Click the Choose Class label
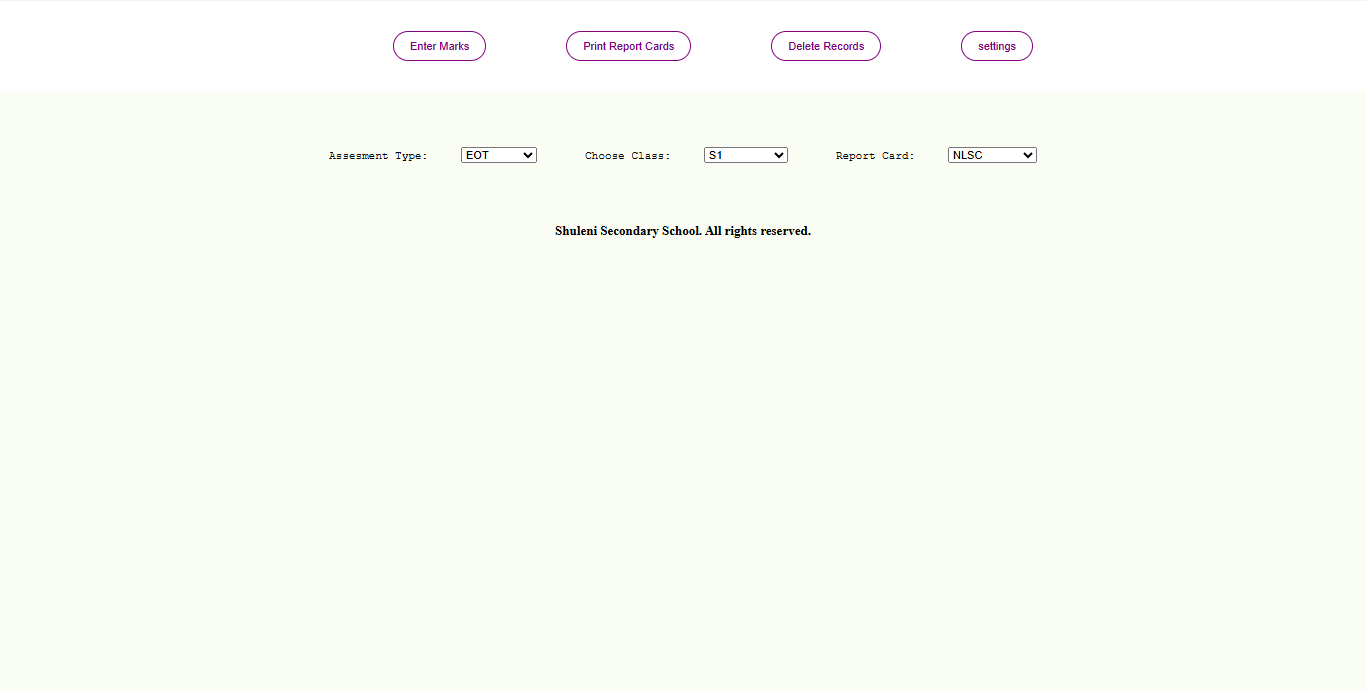This screenshot has width=1366, height=691. 627,155
